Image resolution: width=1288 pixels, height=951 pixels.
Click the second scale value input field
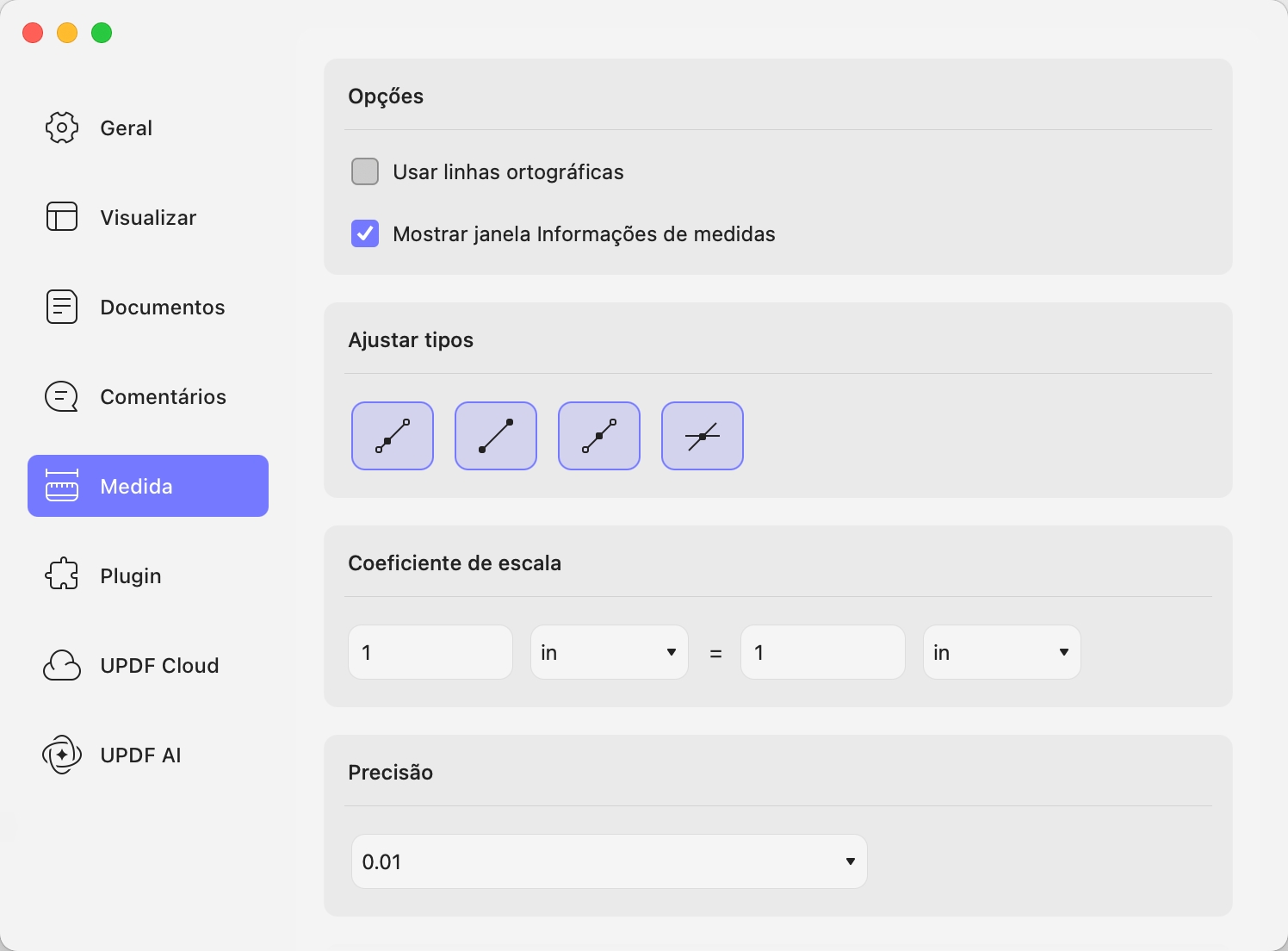point(823,652)
